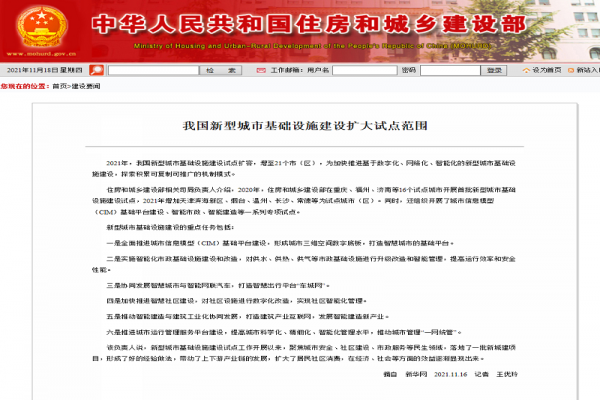Click the orange magnifier search icon
Screen dimensions: 600x400
pyautogui.click(x=96, y=70)
